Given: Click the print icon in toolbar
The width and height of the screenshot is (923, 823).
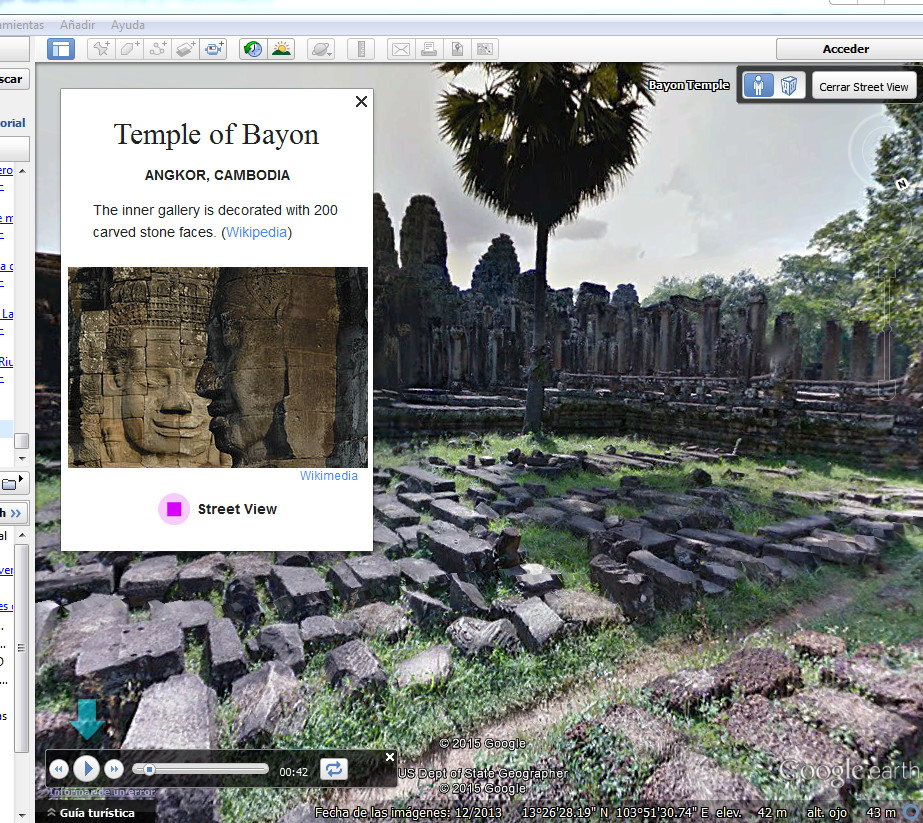Looking at the screenshot, I should [x=428, y=49].
